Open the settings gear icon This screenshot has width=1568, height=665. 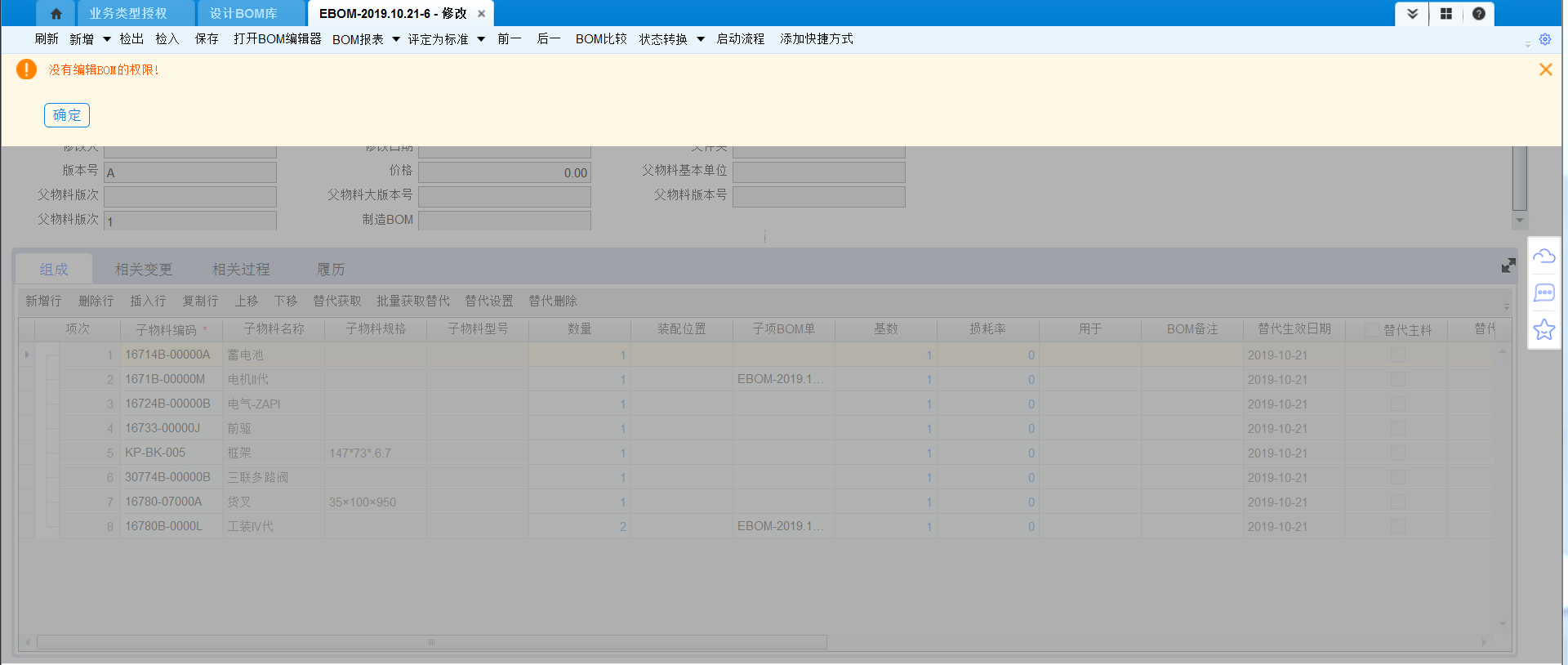(1545, 39)
